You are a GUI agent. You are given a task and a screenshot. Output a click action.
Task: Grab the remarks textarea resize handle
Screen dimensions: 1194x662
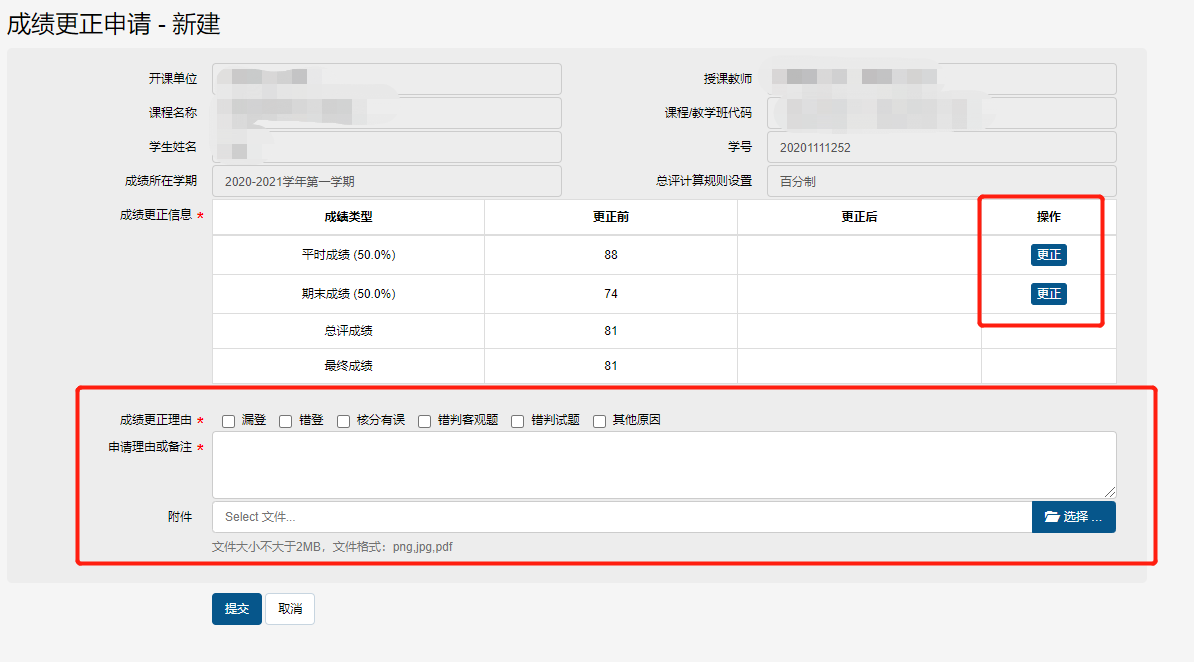[1110, 492]
